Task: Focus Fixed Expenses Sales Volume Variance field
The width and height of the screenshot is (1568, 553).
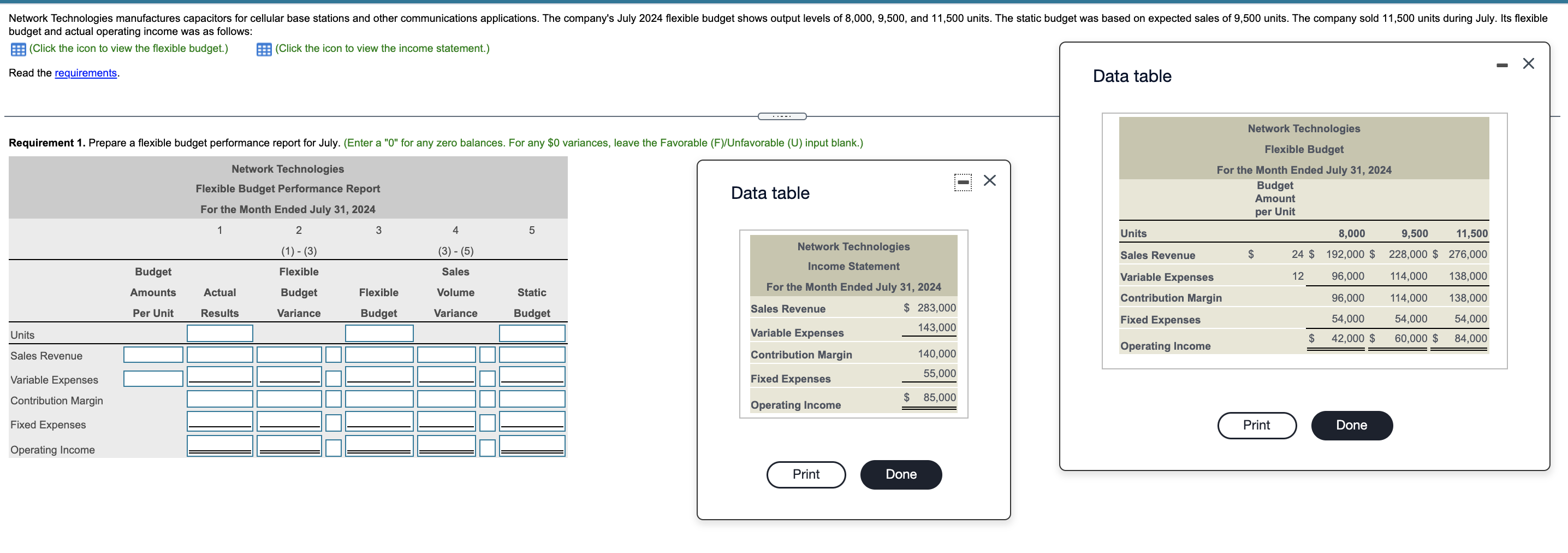Action: (446, 421)
